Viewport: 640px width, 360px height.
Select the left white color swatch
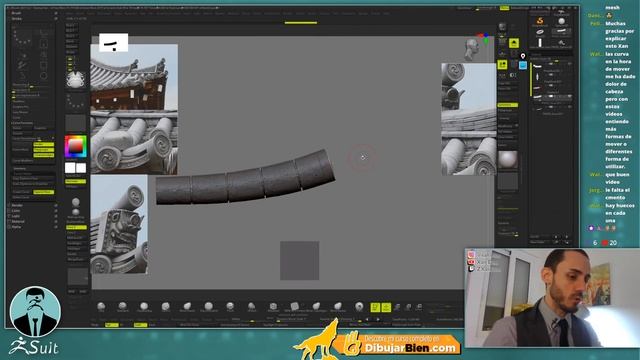tap(70, 168)
